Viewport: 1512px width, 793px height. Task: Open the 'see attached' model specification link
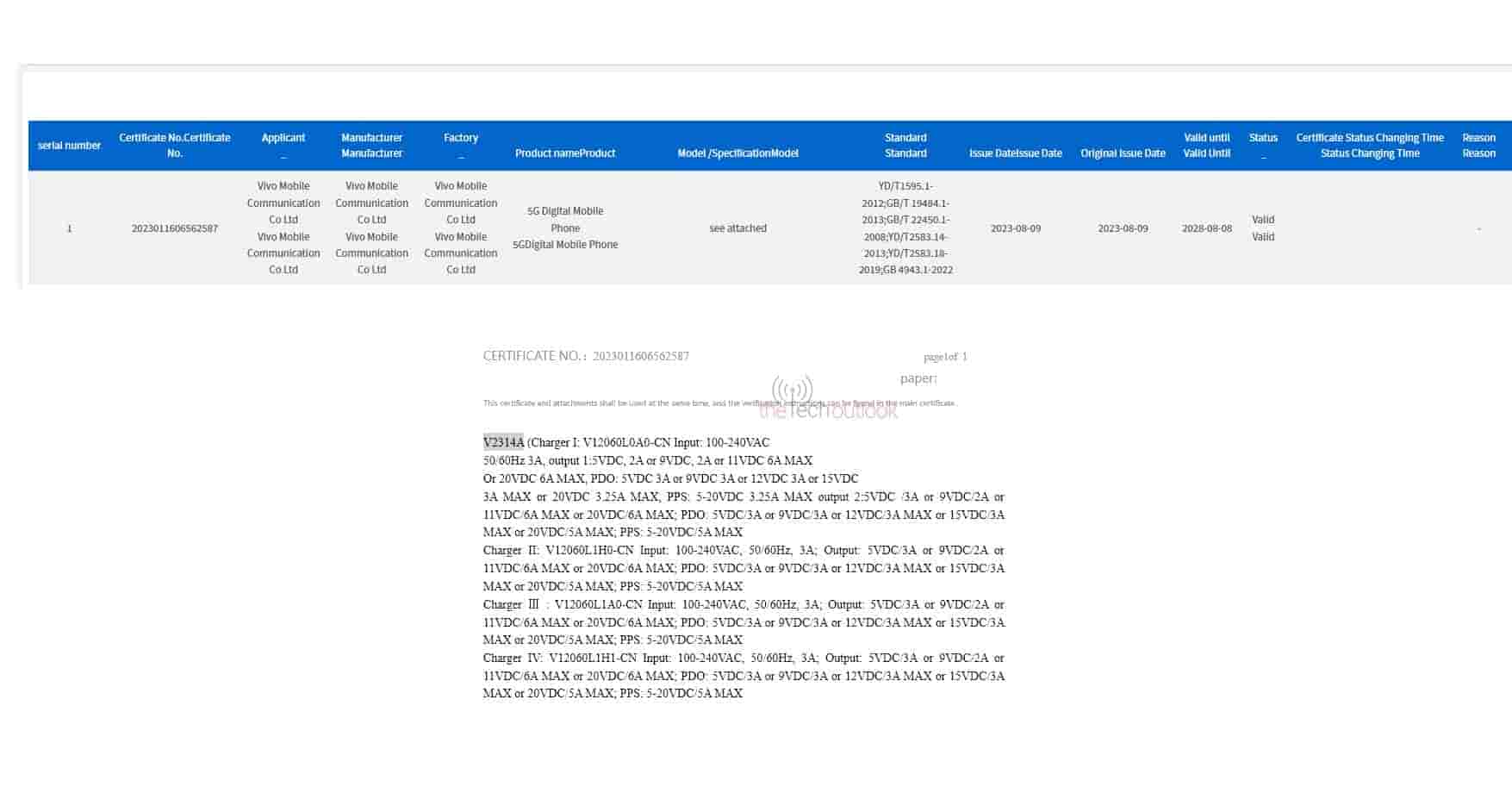click(737, 228)
